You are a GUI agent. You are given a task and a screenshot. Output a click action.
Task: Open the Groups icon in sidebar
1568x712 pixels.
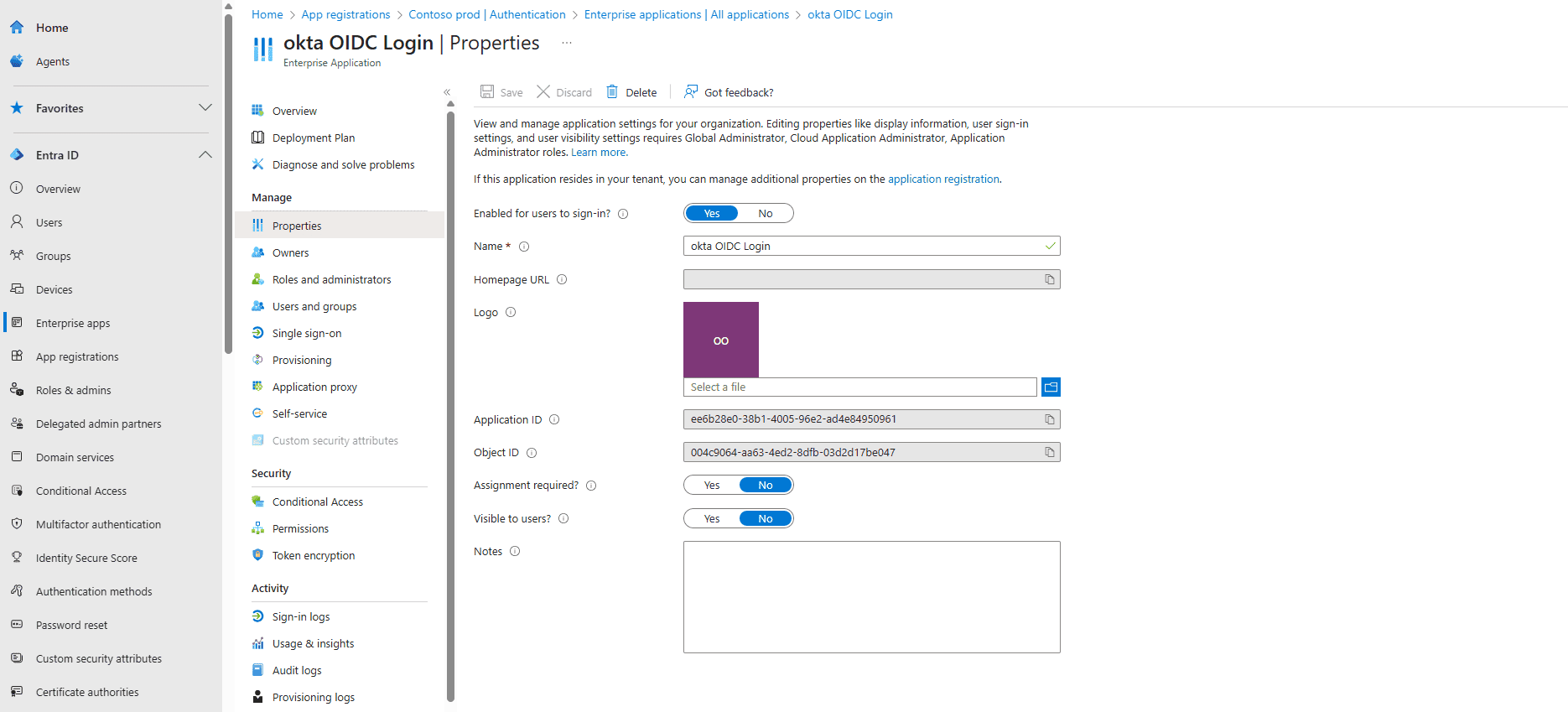(x=17, y=256)
